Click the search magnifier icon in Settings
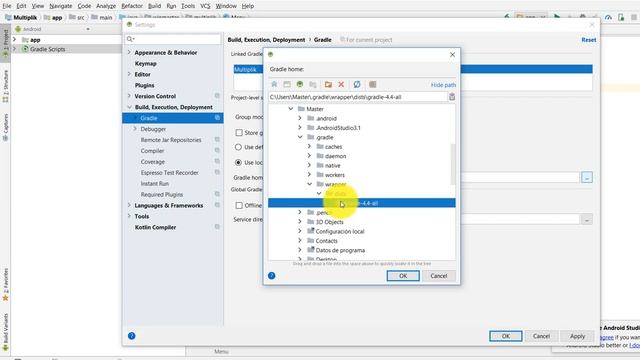The image size is (640, 360). tap(130, 39)
